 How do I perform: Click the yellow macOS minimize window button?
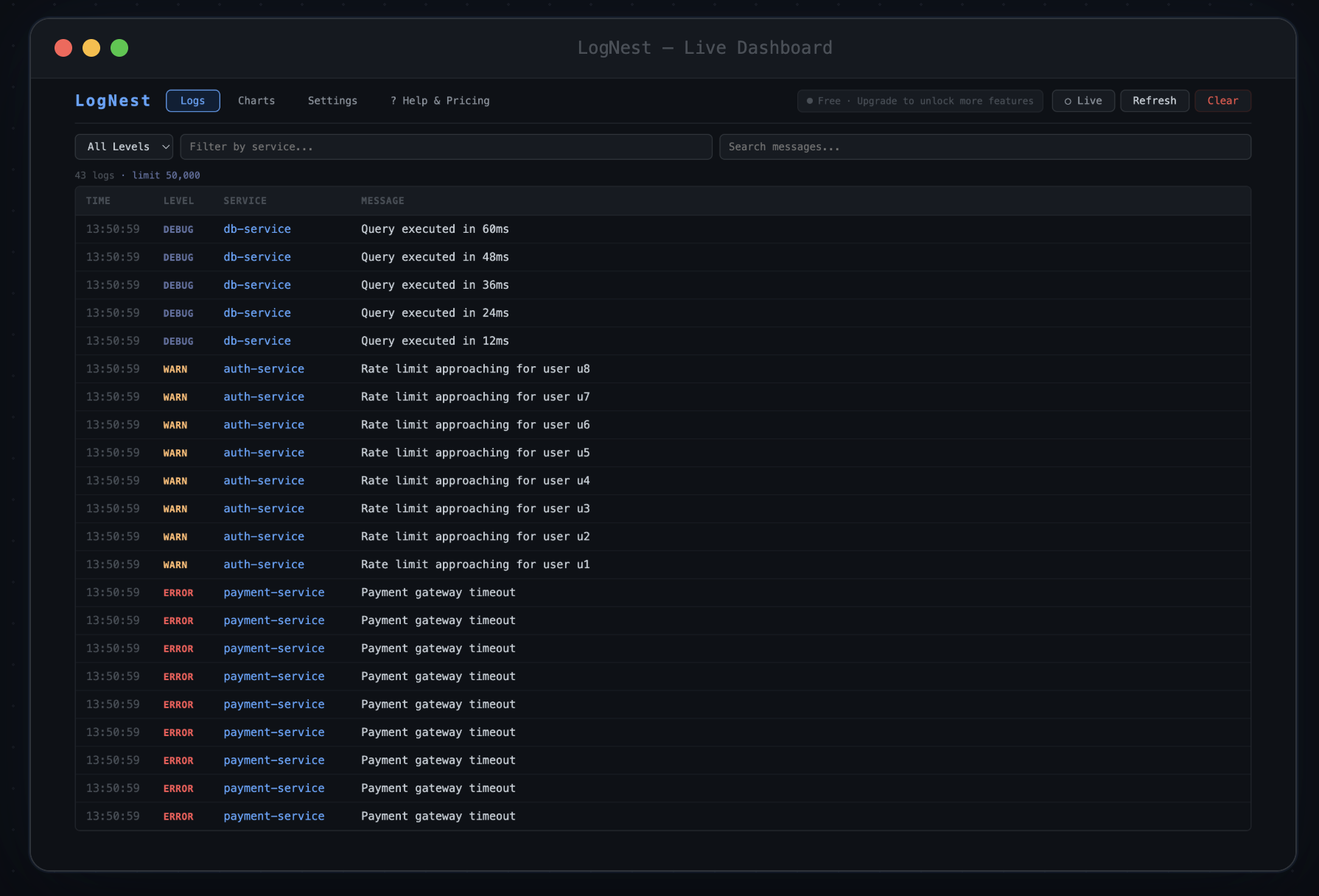pyautogui.click(x=91, y=48)
